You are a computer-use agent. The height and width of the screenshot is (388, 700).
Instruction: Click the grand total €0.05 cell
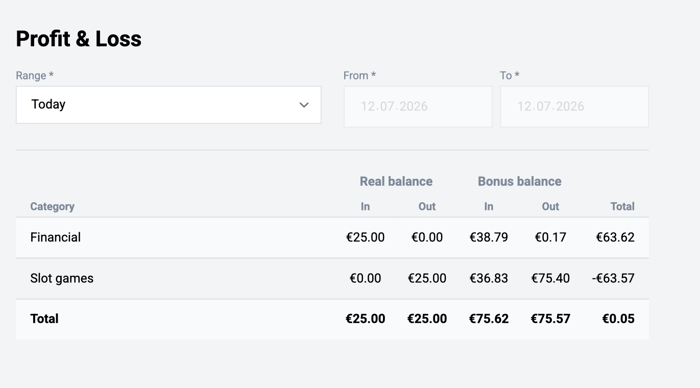tap(618, 319)
